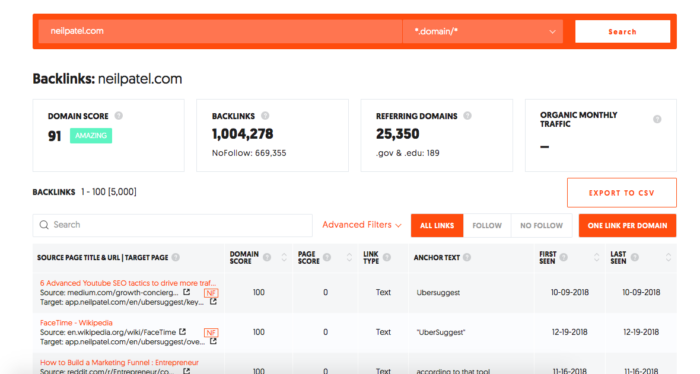
Task: Open external icon for ubersuggest/ove target URL
Action: click(x=213, y=341)
